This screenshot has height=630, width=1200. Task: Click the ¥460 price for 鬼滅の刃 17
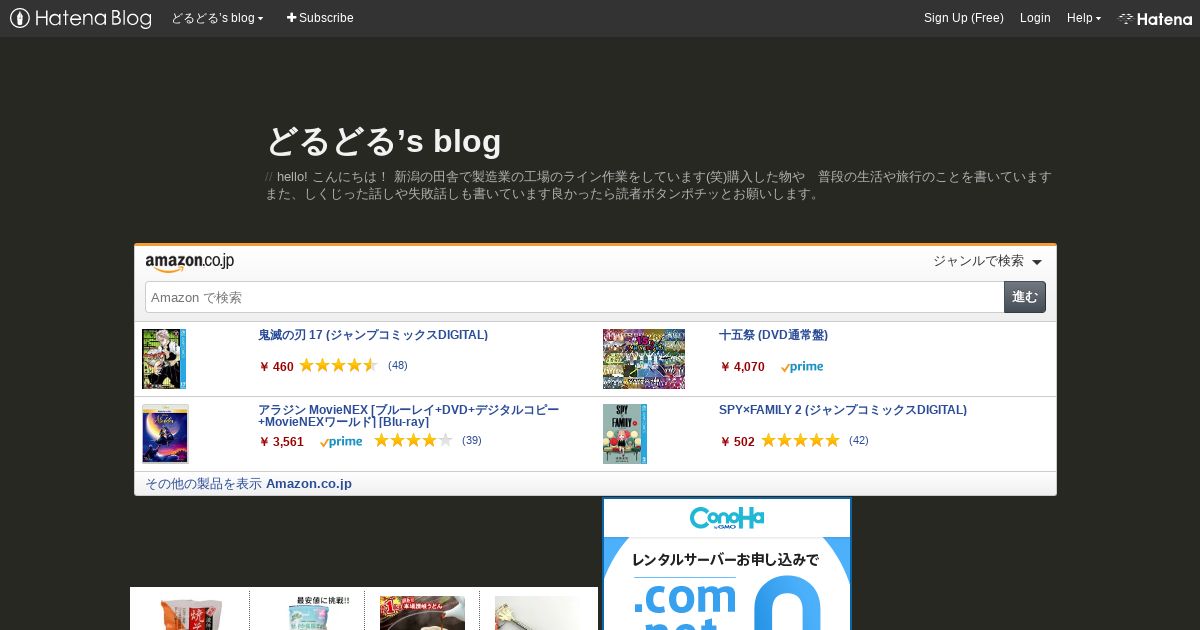pos(276,366)
